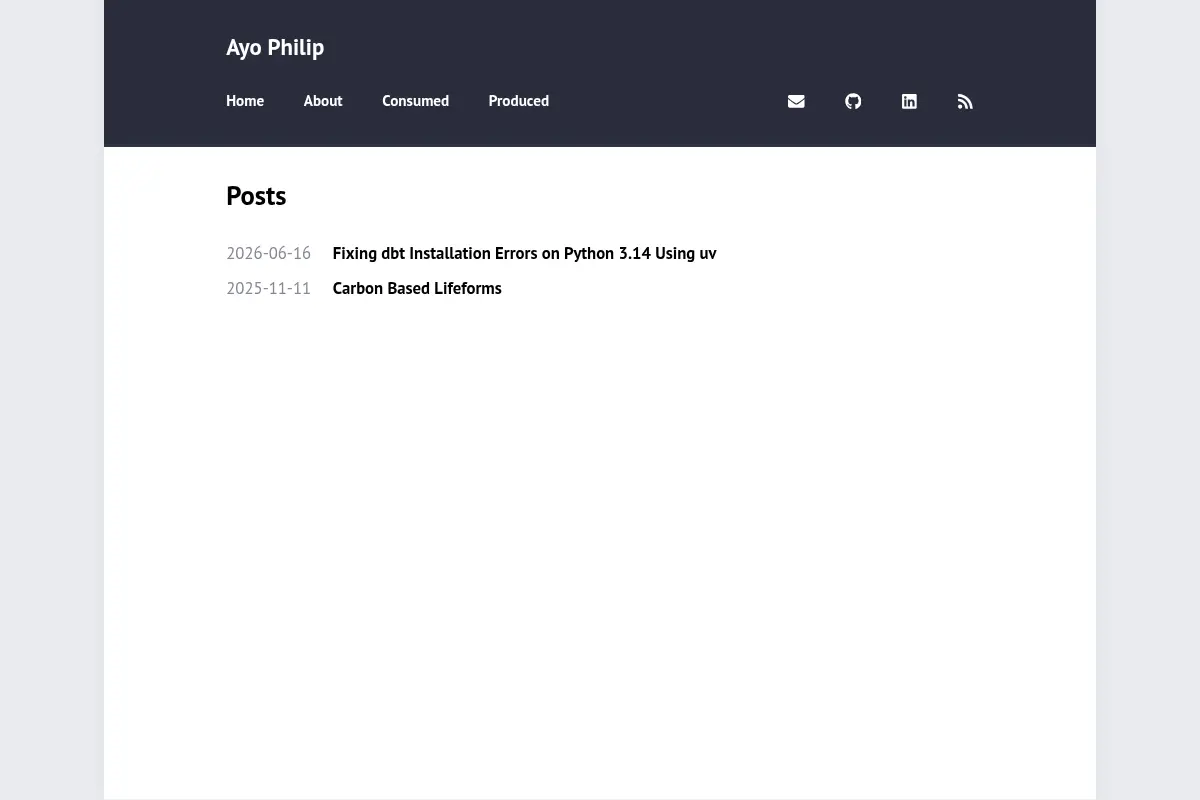Click the gray margin left of the page
Screen dimensions: 1200x800
pos(52,400)
